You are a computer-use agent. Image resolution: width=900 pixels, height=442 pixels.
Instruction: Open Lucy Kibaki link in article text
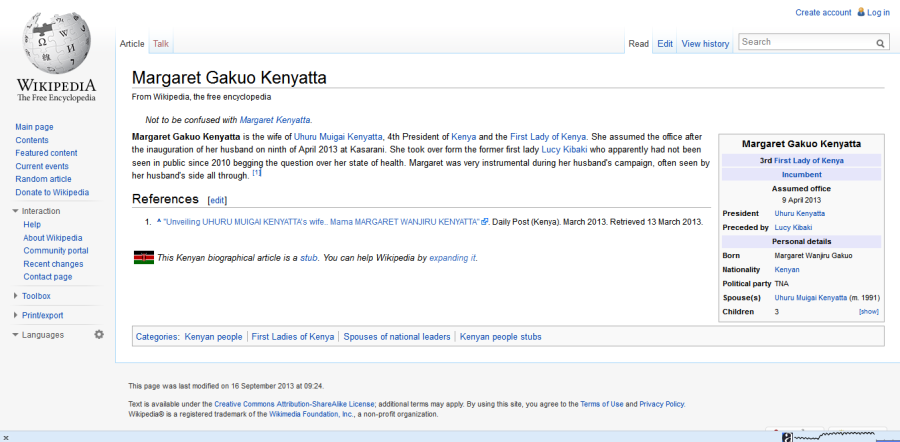[x=564, y=150]
